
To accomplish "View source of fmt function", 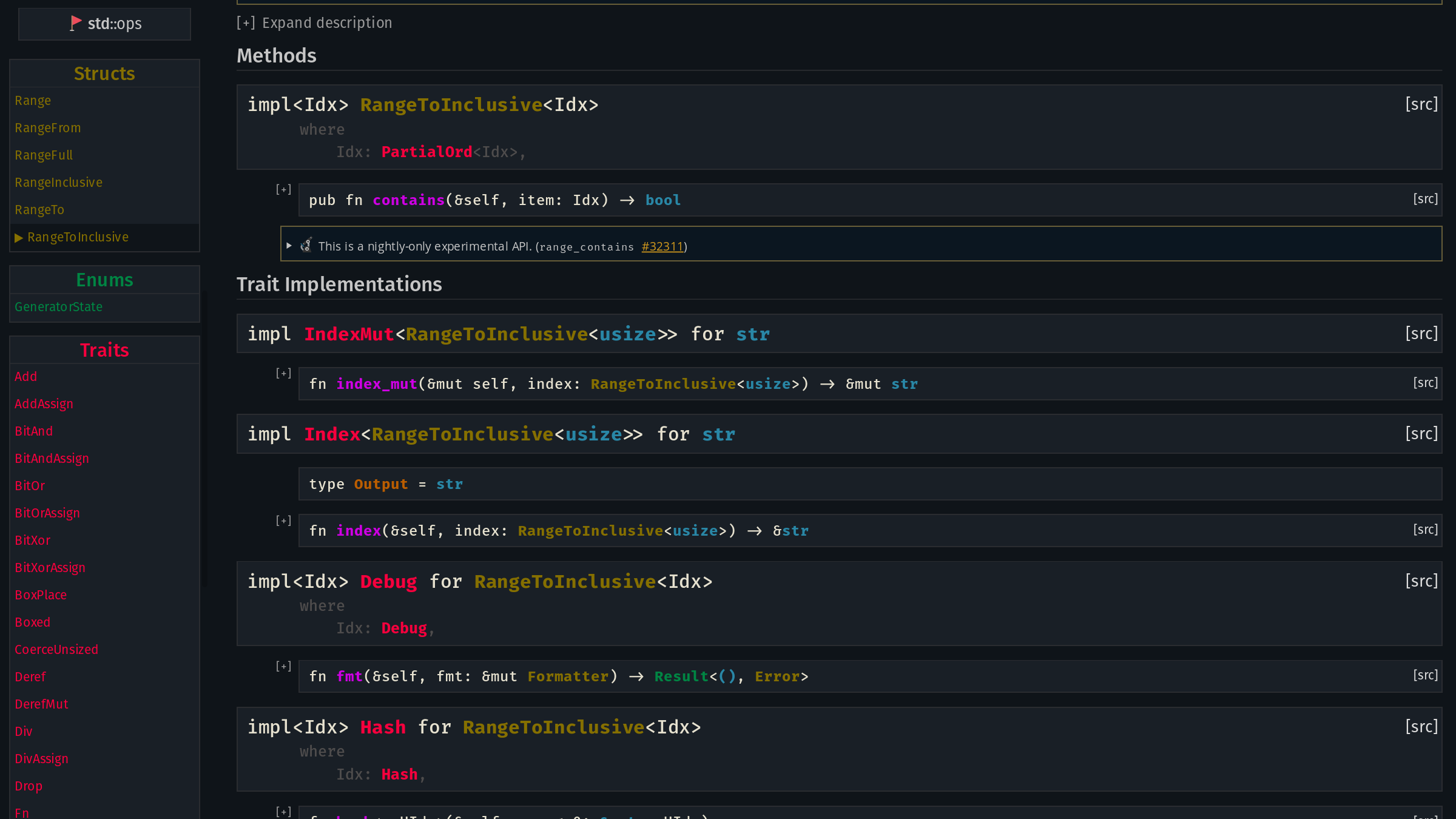I will [x=1426, y=675].
